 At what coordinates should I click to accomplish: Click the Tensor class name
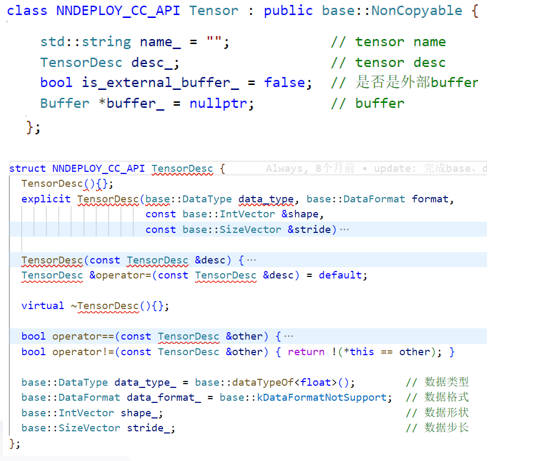pyautogui.click(x=214, y=11)
